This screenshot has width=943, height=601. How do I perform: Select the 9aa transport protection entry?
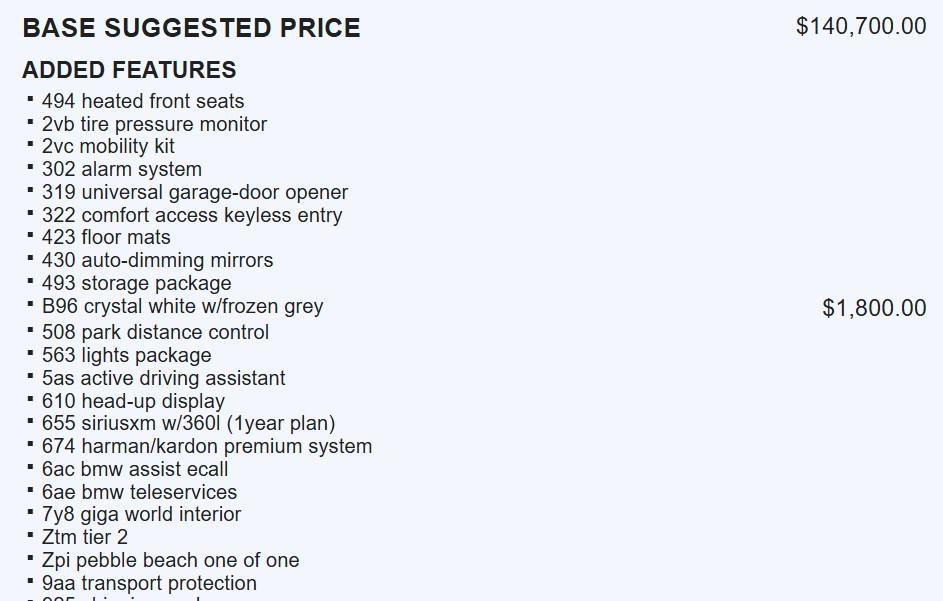(x=149, y=583)
